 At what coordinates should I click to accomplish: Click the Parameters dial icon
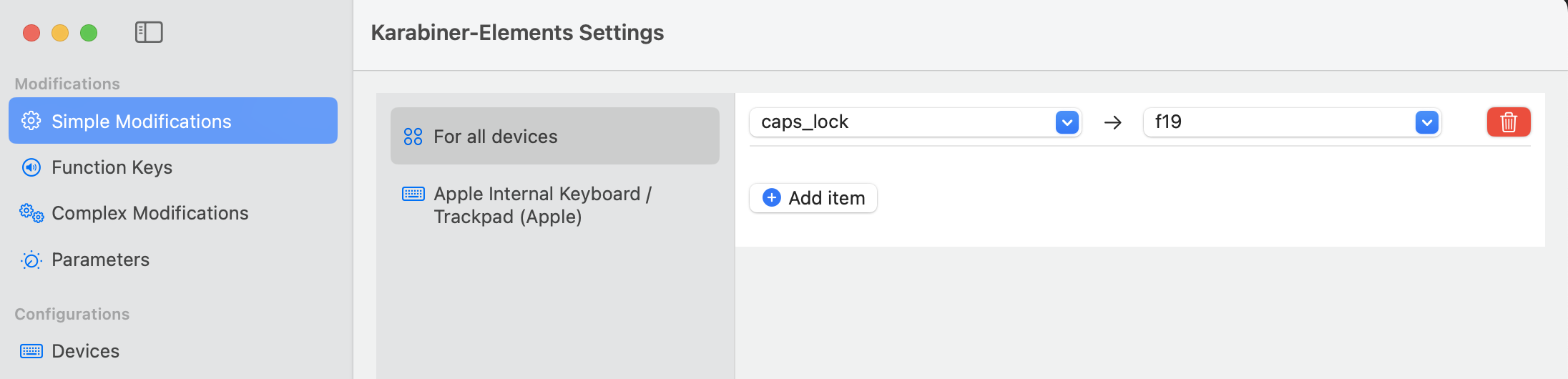coord(31,260)
